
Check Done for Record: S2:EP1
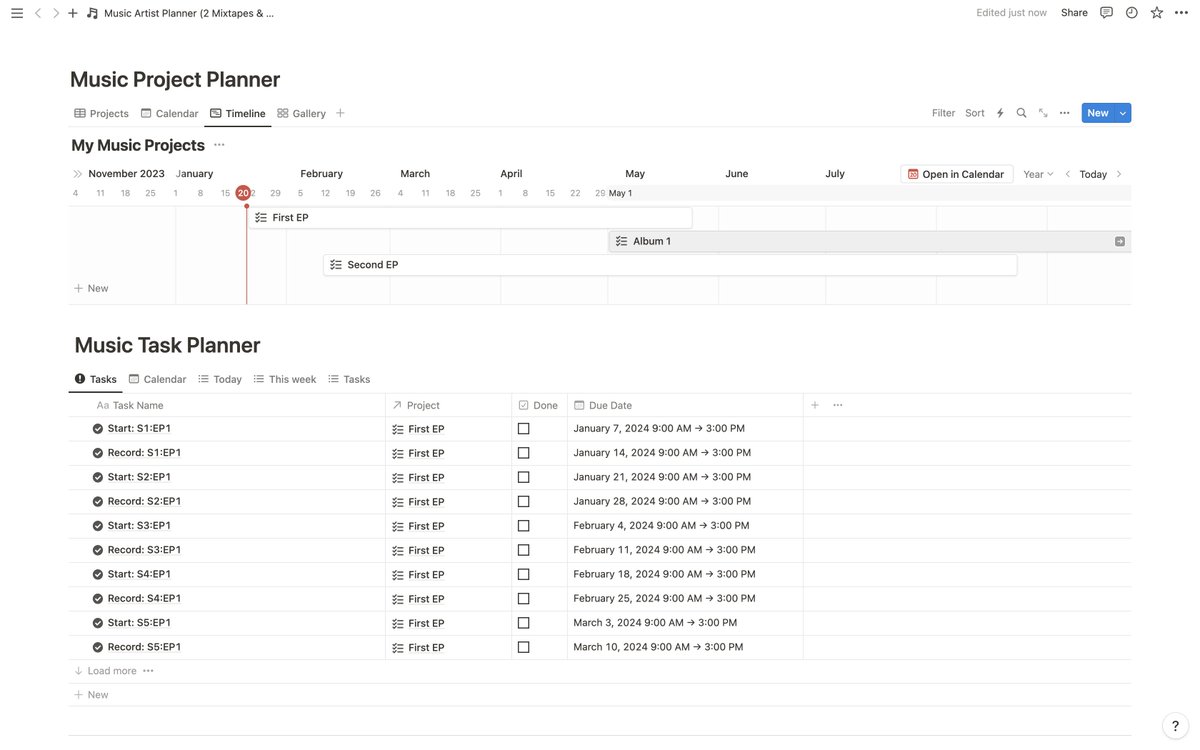523,502
